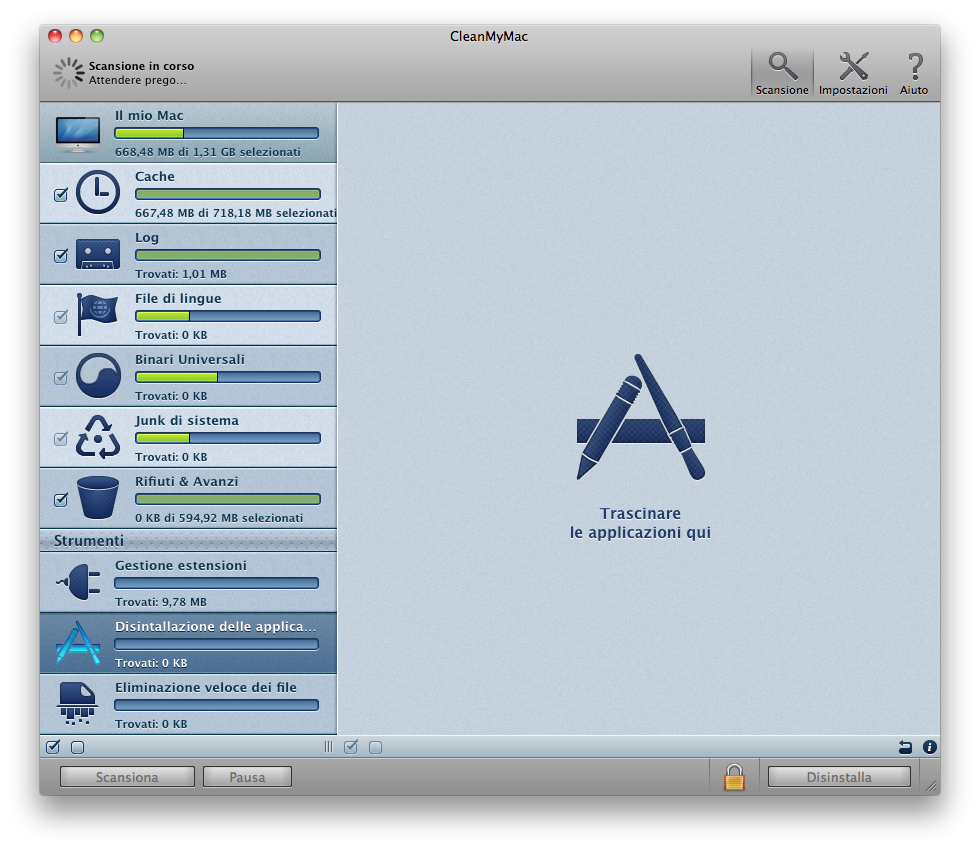The image size is (980, 850).
Task: Select the Binari Universali icon
Action: 98,376
